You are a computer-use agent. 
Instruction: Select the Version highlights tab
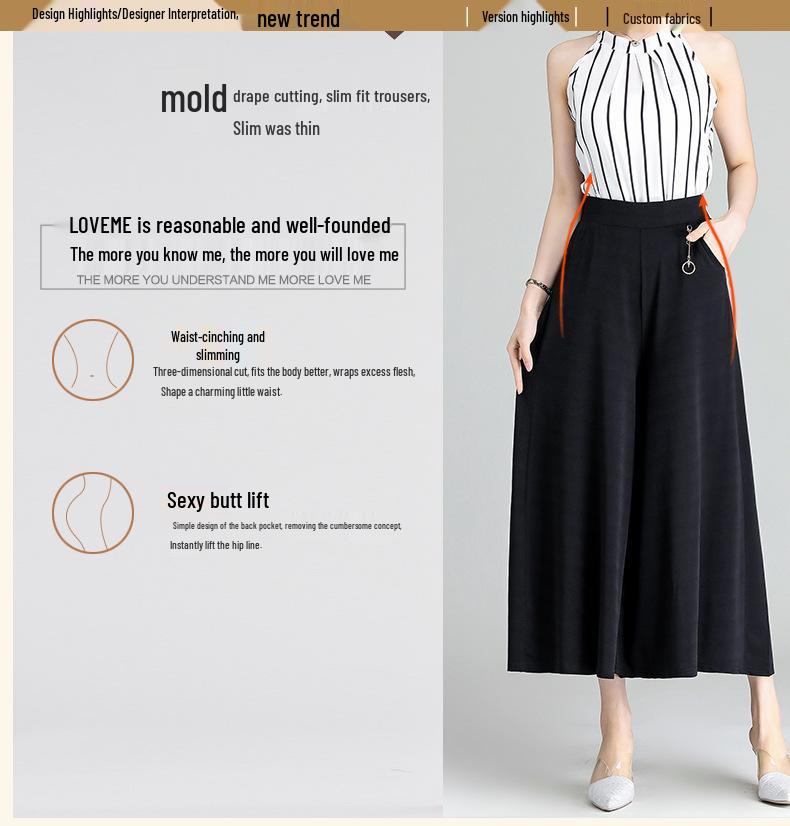[525, 17]
